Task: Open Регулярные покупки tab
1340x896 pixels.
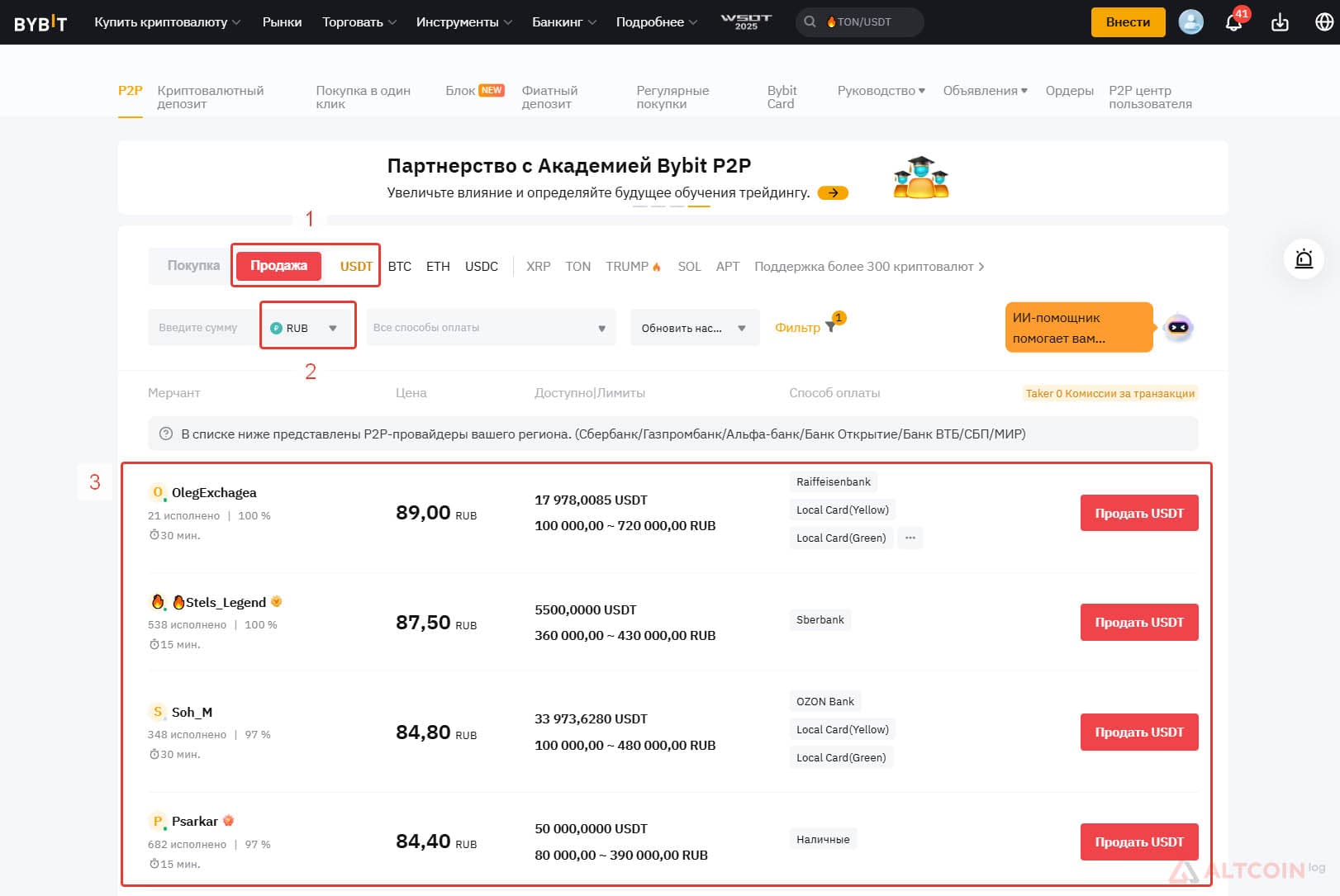Action: click(x=672, y=97)
